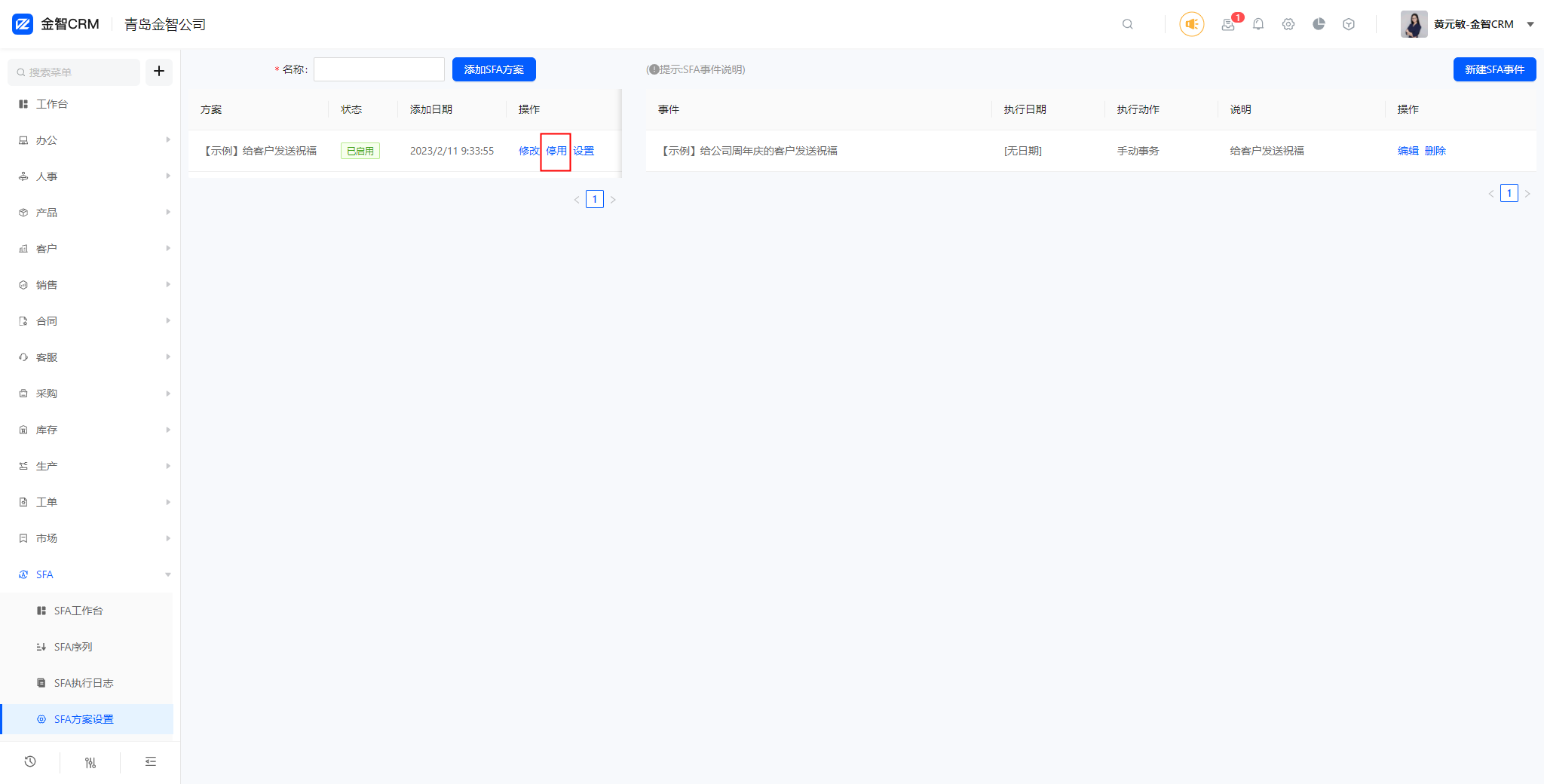Click the history clock icon at sidebar bottom
The width and height of the screenshot is (1544, 784).
pyautogui.click(x=30, y=761)
